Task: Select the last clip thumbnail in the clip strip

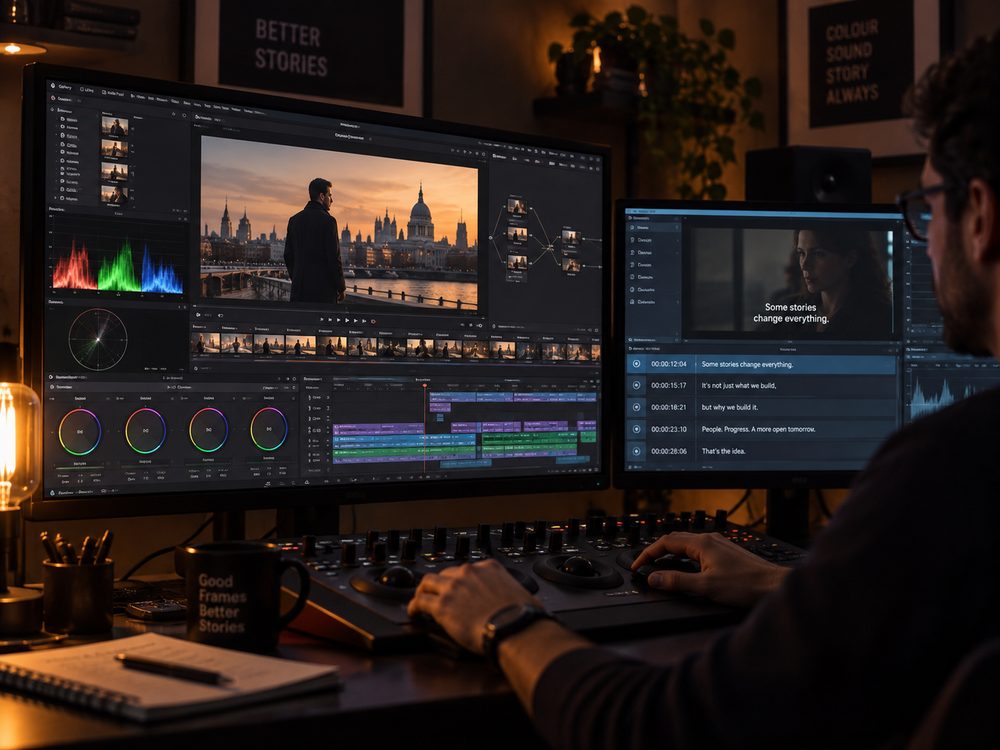Action: click(x=595, y=353)
